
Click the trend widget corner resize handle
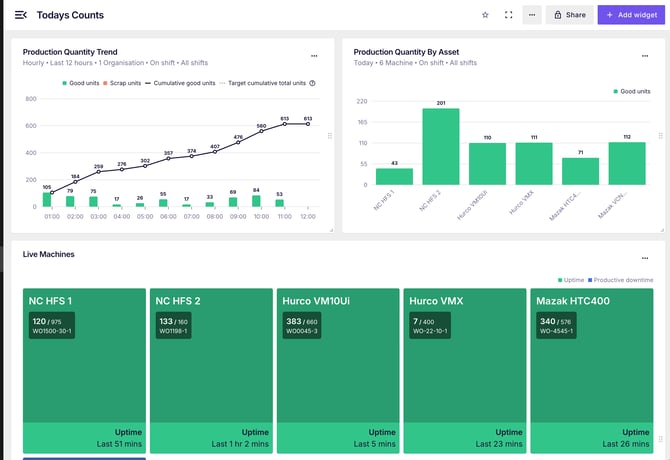point(332,230)
